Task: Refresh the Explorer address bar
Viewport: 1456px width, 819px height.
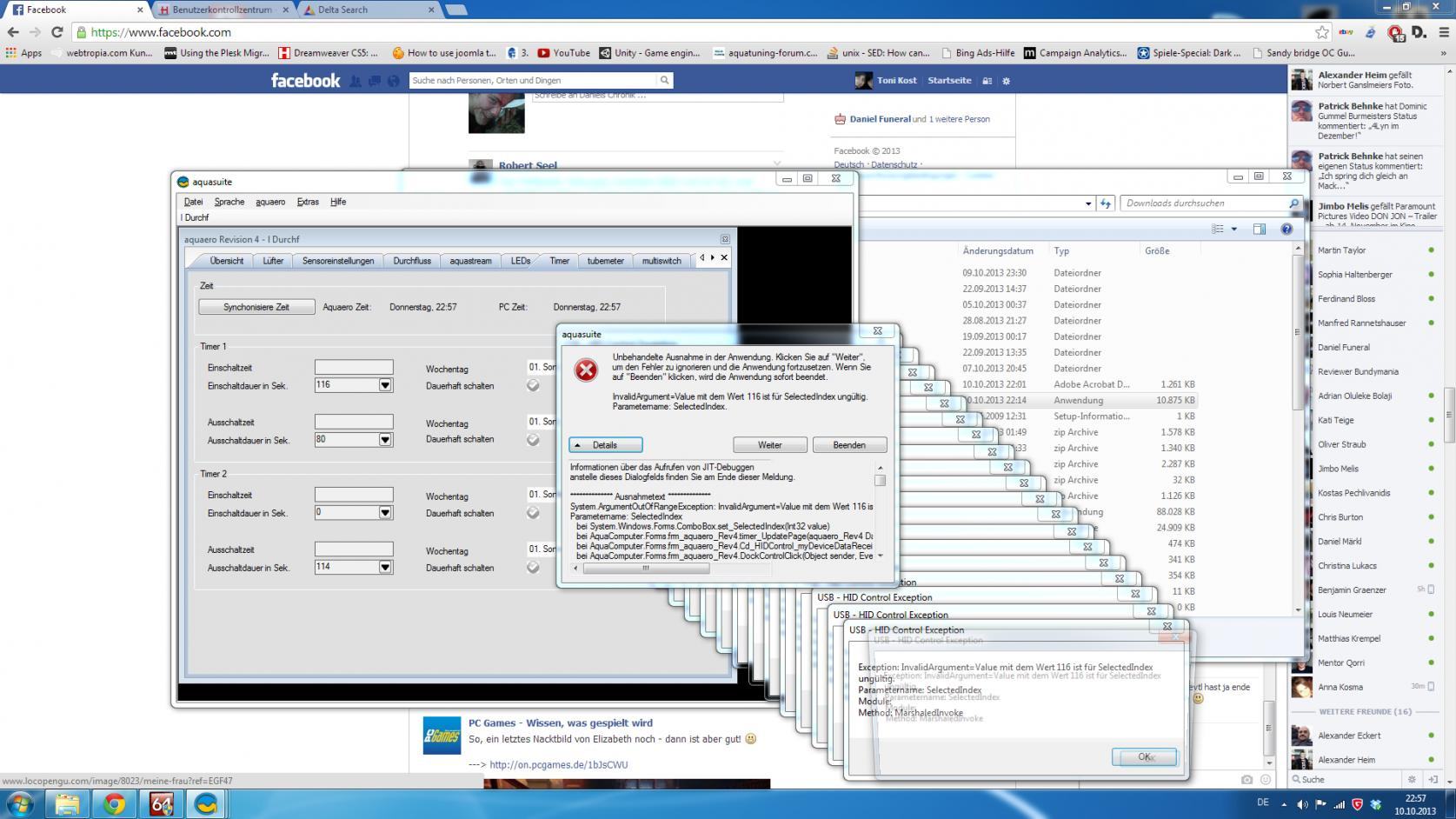Action: [x=1106, y=203]
